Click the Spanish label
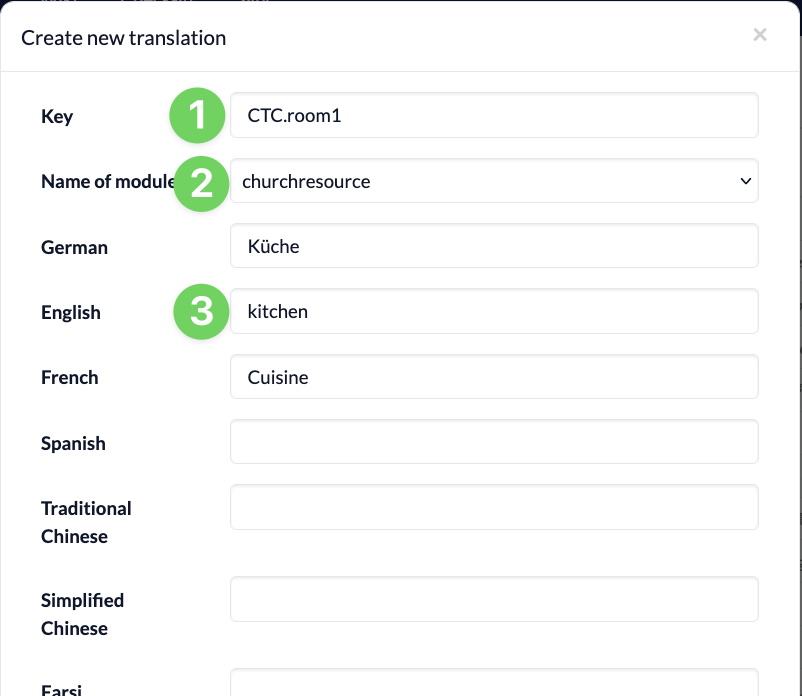 click(x=73, y=443)
